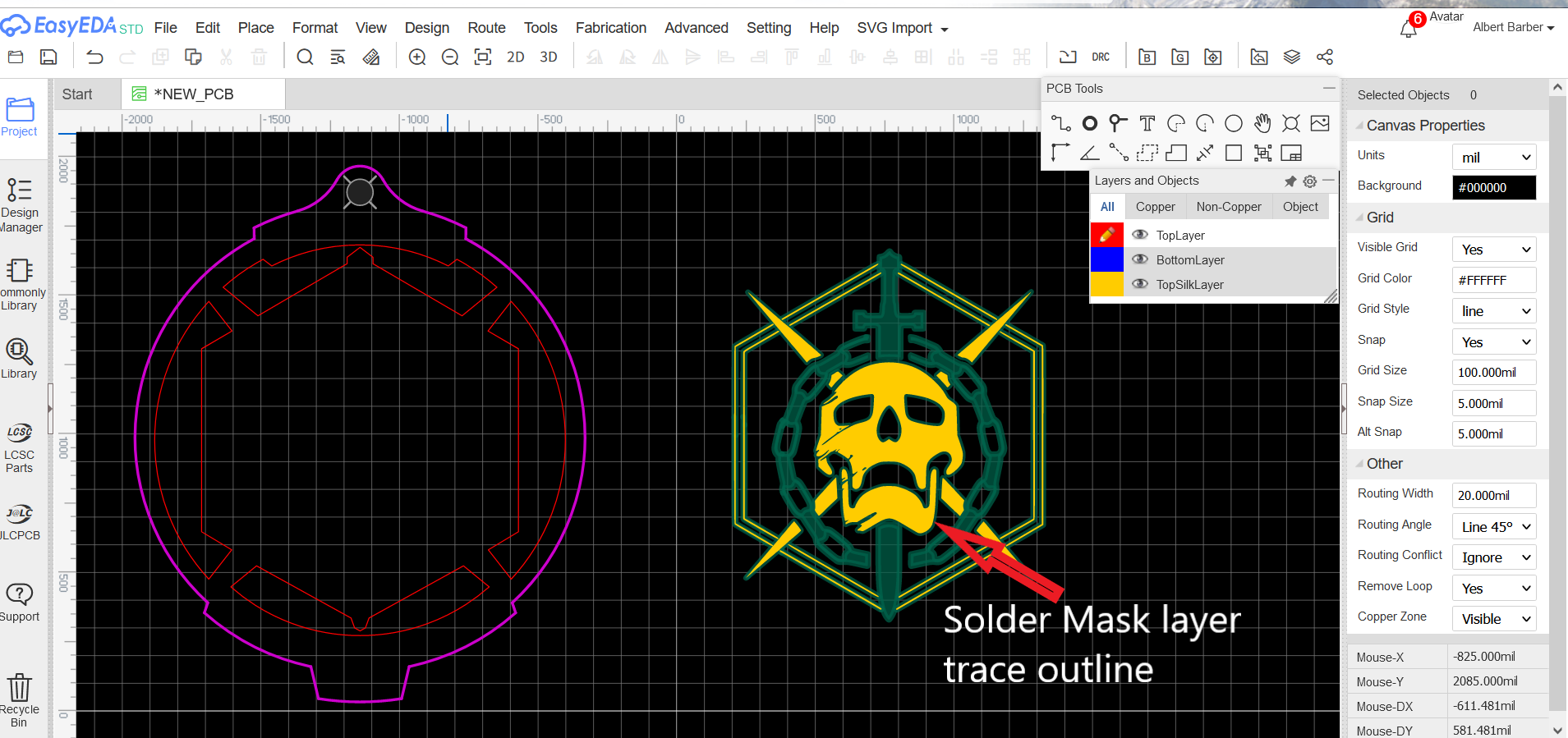Open the Copper Zone dropdown
The image size is (1568, 738).
click(1494, 619)
